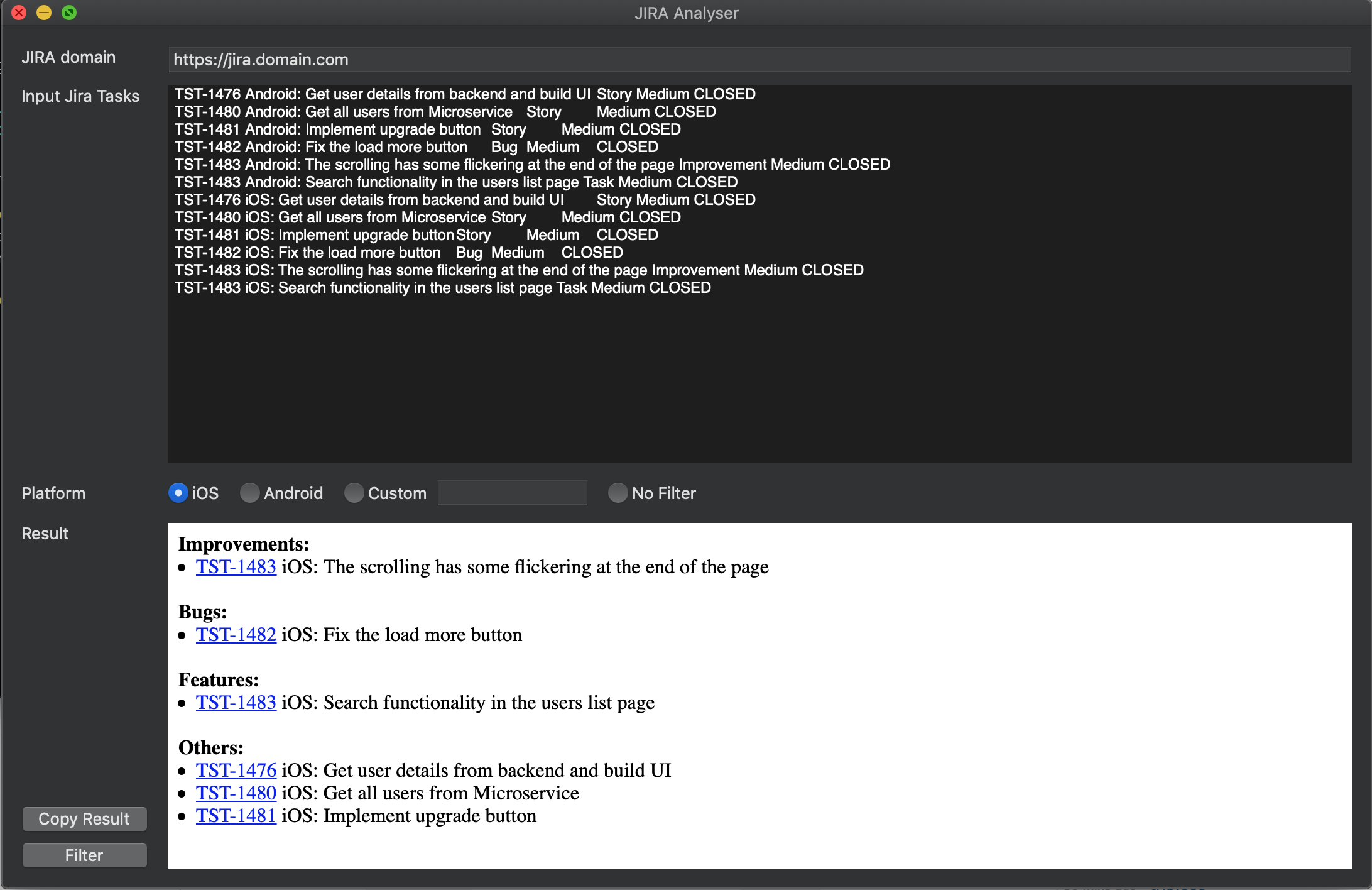Click the JIRA domain label
The height and width of the screenshot is (890, 1372).
point(68,57)
